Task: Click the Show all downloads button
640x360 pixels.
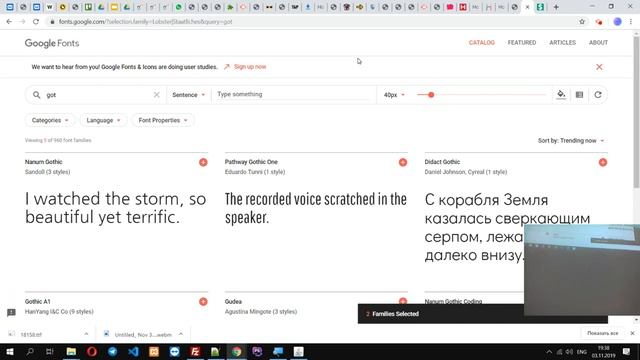Action: coord(602,333)
